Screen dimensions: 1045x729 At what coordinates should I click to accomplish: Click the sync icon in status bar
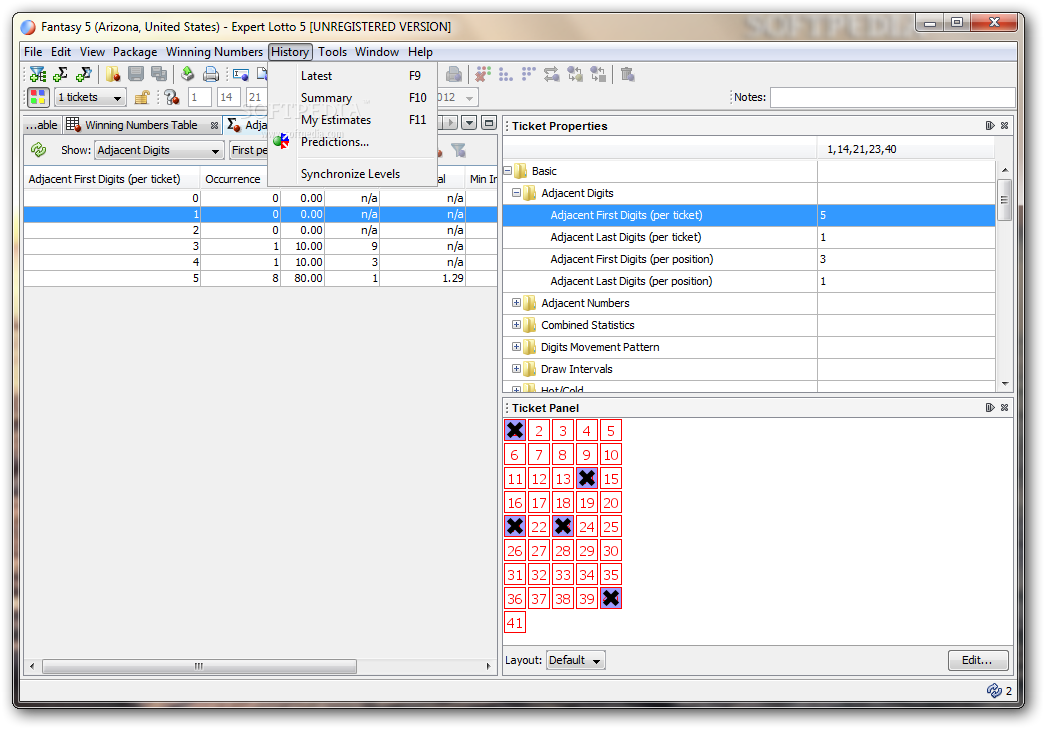[994, 690]
